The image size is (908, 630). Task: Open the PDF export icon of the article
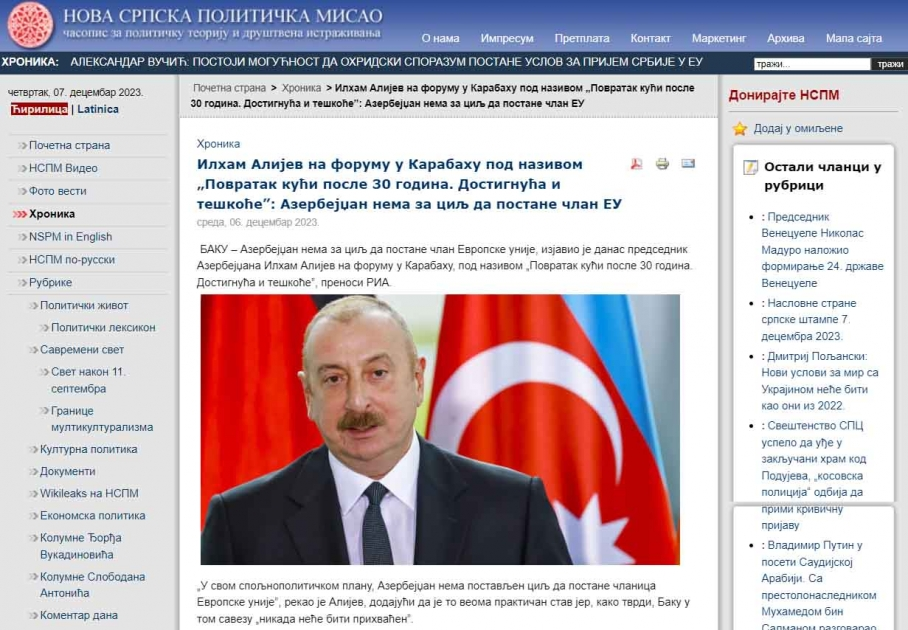[x=636, y=164]
